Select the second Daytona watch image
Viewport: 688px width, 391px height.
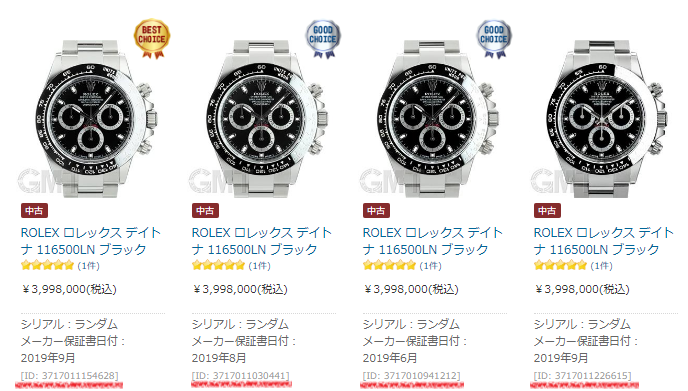263,118
